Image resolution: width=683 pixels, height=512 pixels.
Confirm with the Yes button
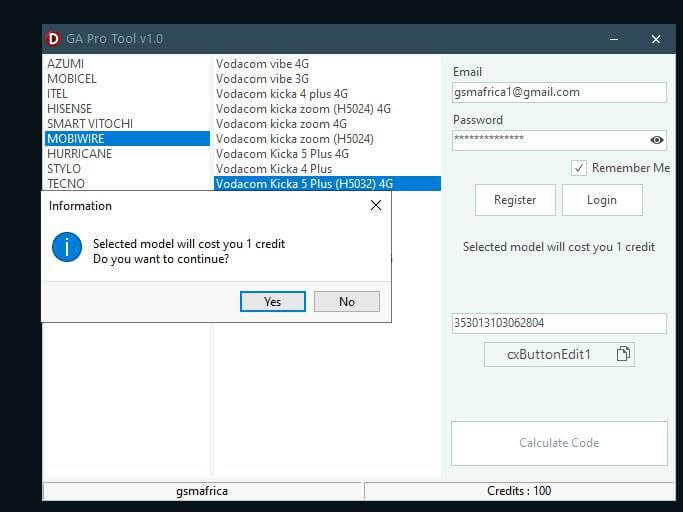coord(273,302)
